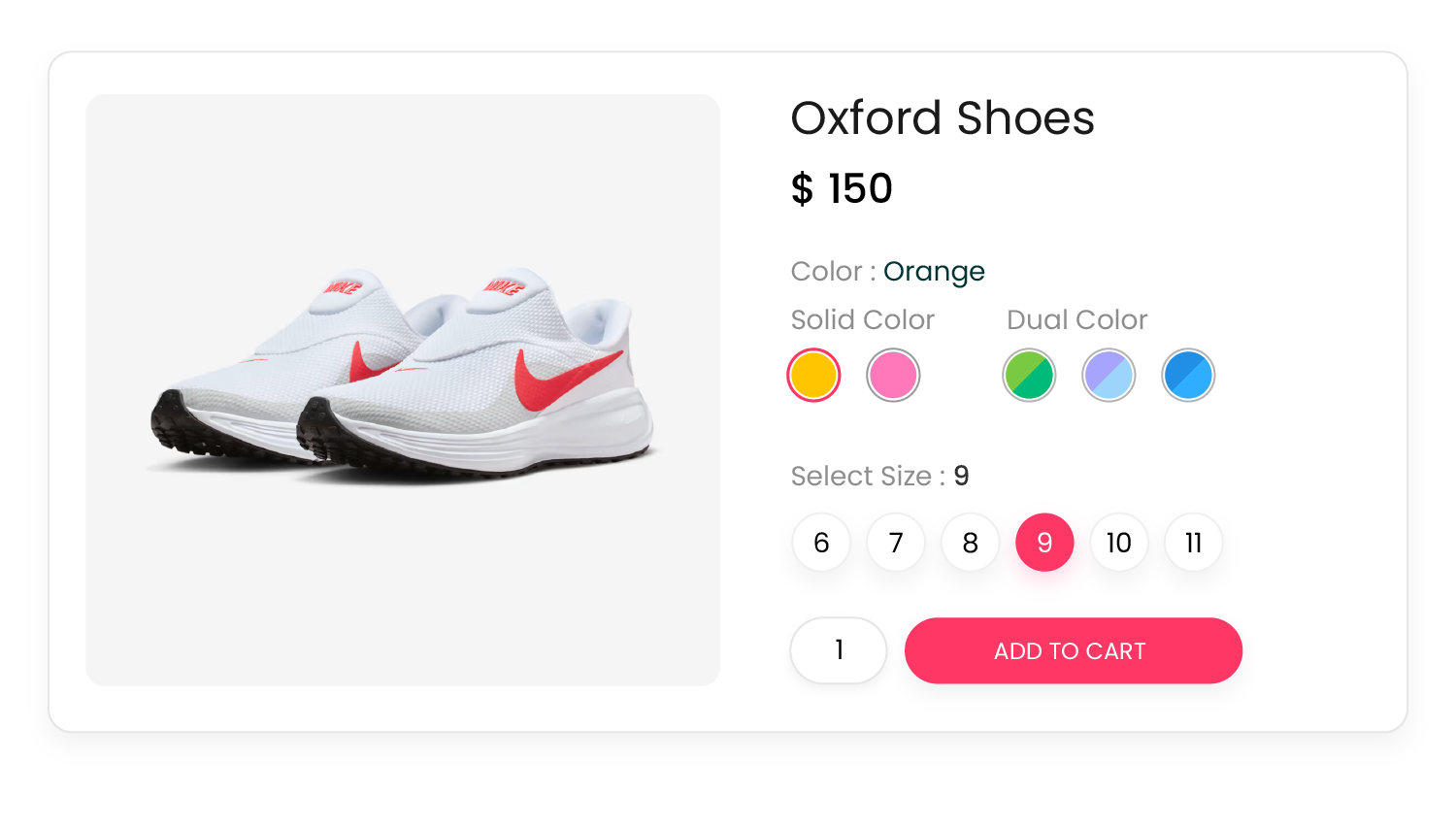Select shoe size 11
1456x829 pixels.
[x=1194, y=543]
